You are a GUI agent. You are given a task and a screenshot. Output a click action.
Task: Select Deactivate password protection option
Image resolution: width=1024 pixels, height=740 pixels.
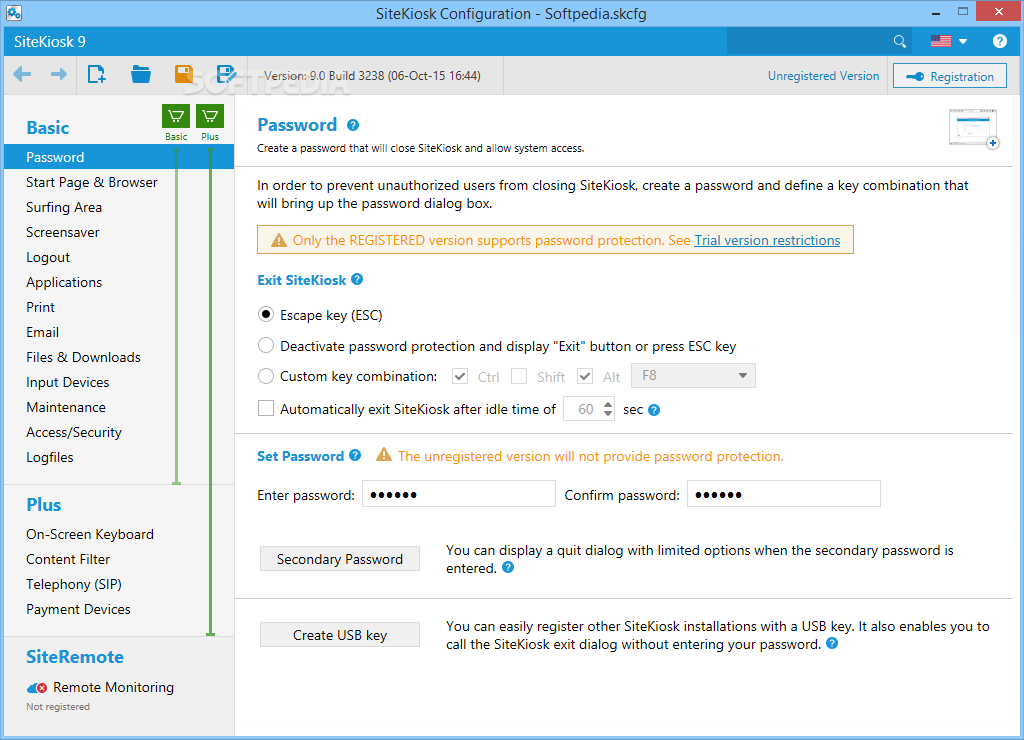265,345
